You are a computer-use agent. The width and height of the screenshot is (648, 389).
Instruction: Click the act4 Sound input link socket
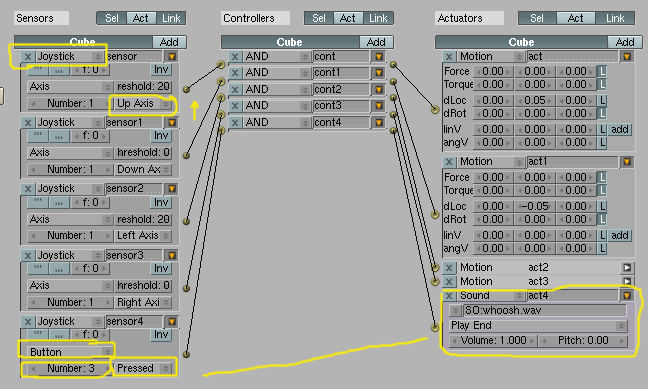point(435,327)
